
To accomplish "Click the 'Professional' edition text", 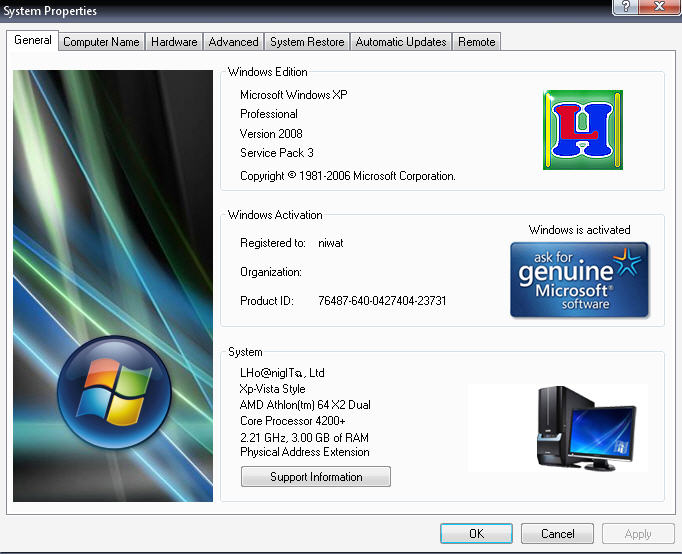I will click(x=269, y=114).
